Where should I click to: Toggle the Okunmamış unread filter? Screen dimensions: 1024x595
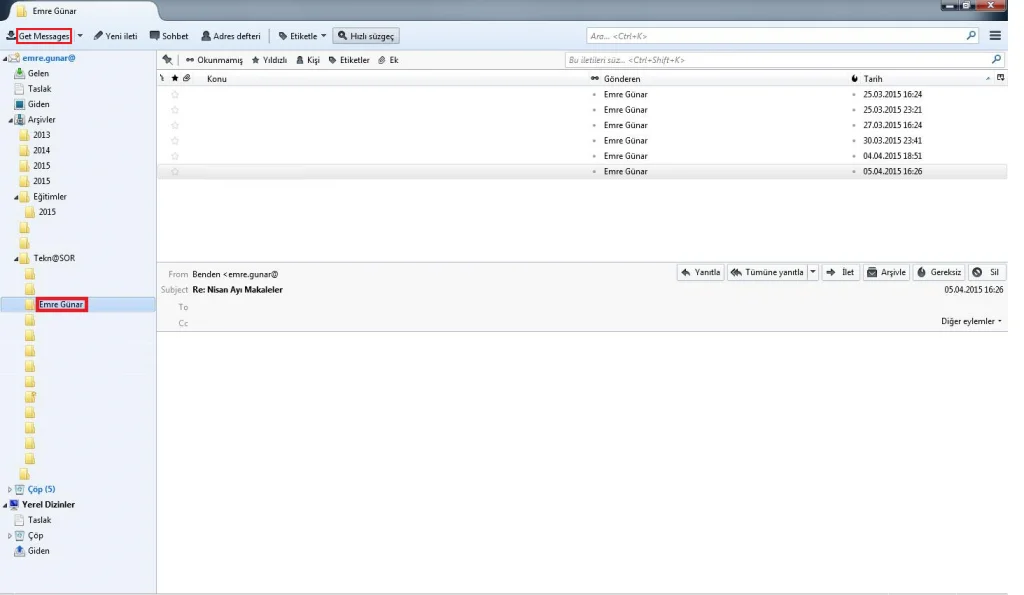tap(213, 60)
